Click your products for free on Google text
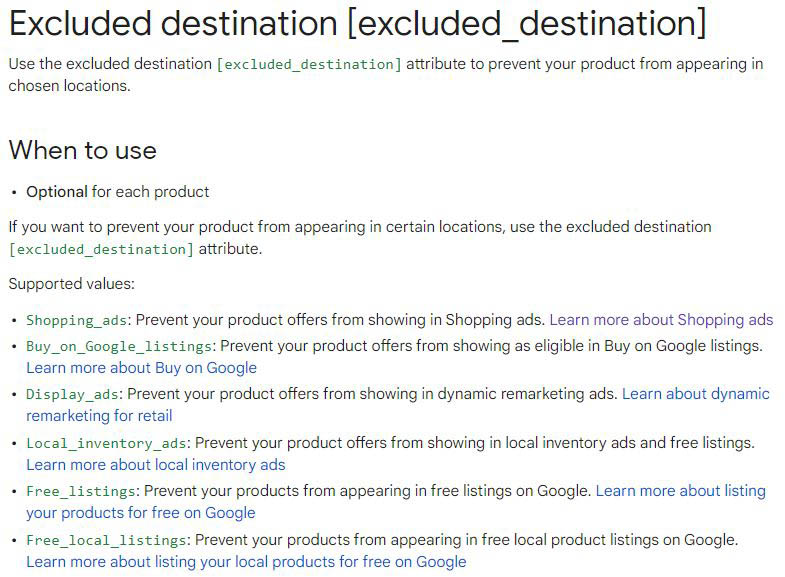 coord(141,513)
